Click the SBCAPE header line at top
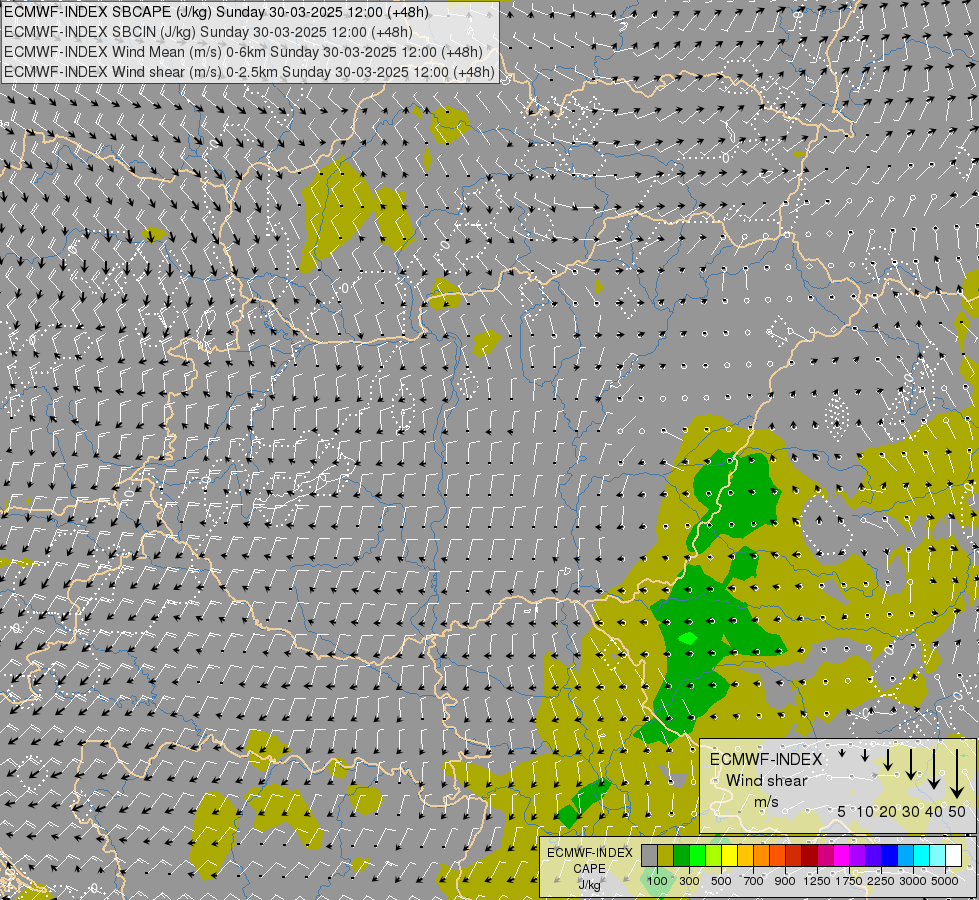Screen dimensions: 979x900 click(215, 12)
